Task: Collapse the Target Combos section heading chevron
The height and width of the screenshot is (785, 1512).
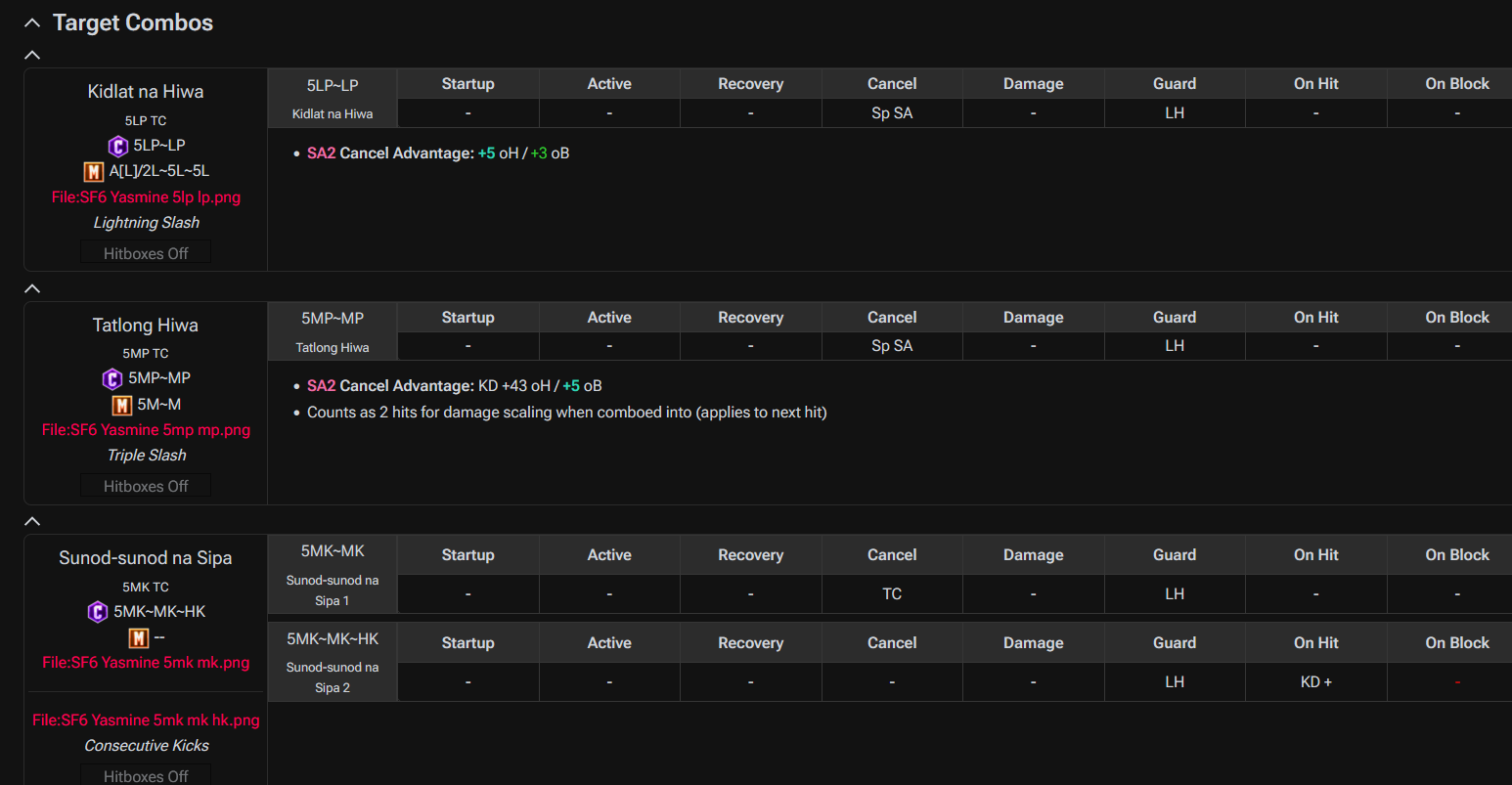Action: point(32,22)
